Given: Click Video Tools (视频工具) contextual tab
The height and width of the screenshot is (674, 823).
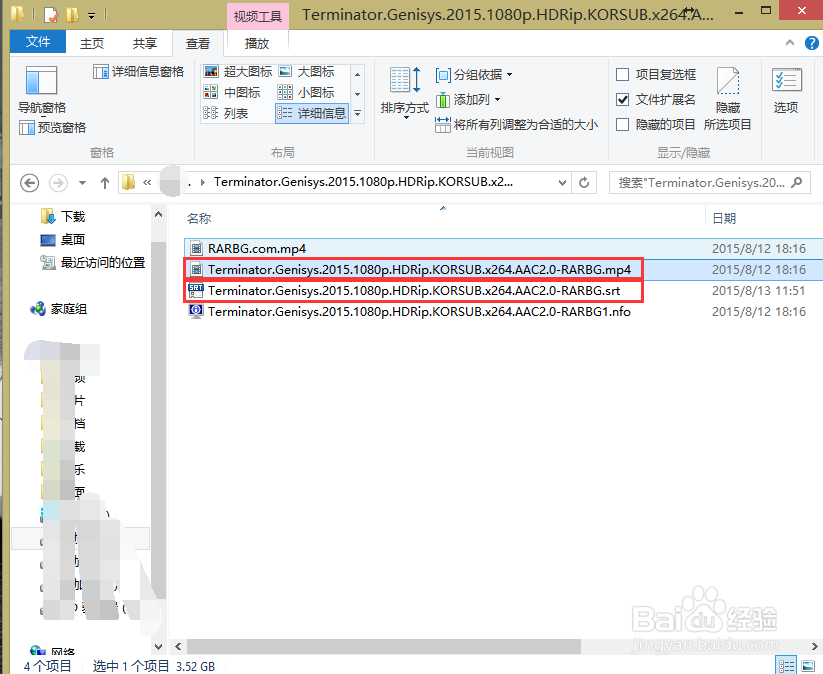Looking at the screenshot, I should (x=258, y=16).
